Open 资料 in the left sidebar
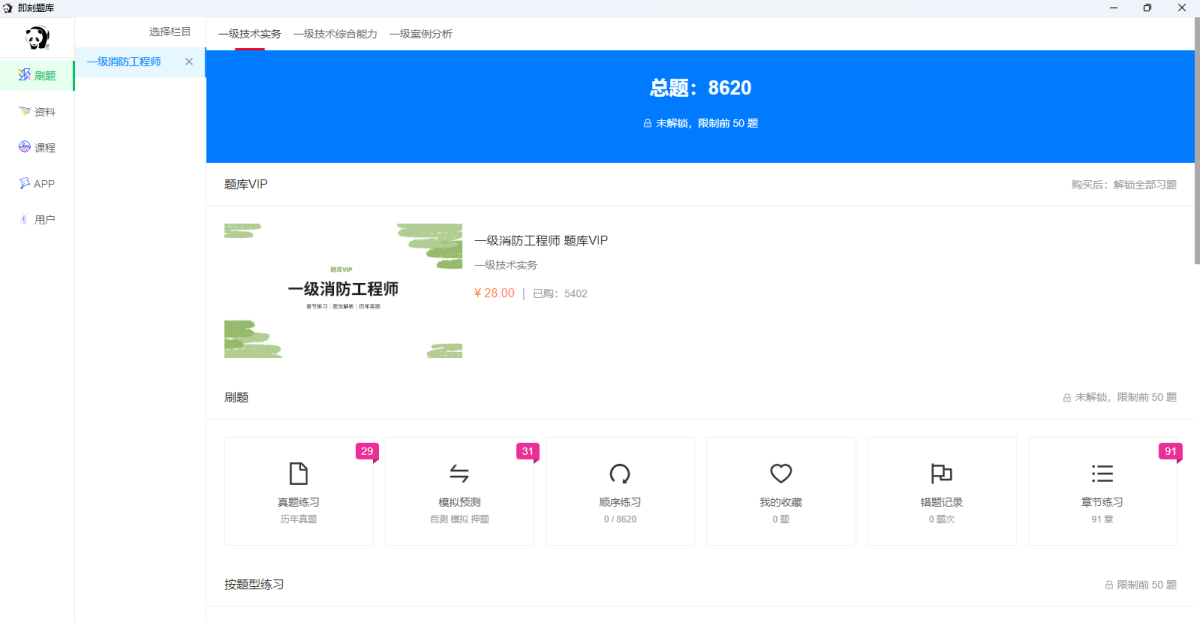The image size is (1200, 623). (37, 111)
